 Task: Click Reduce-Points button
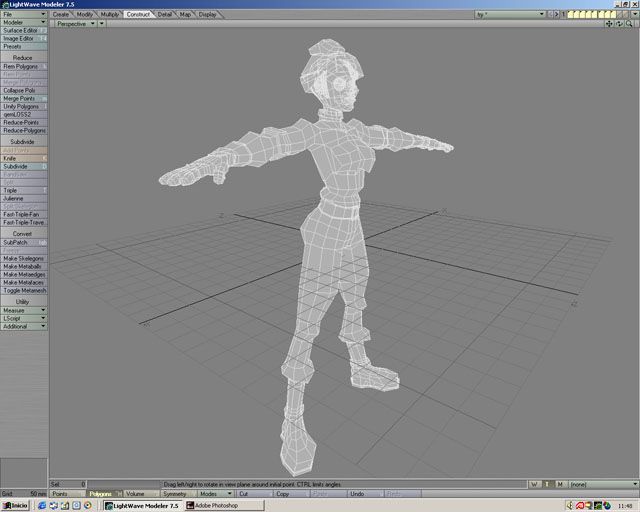click(x=24, y=122)
